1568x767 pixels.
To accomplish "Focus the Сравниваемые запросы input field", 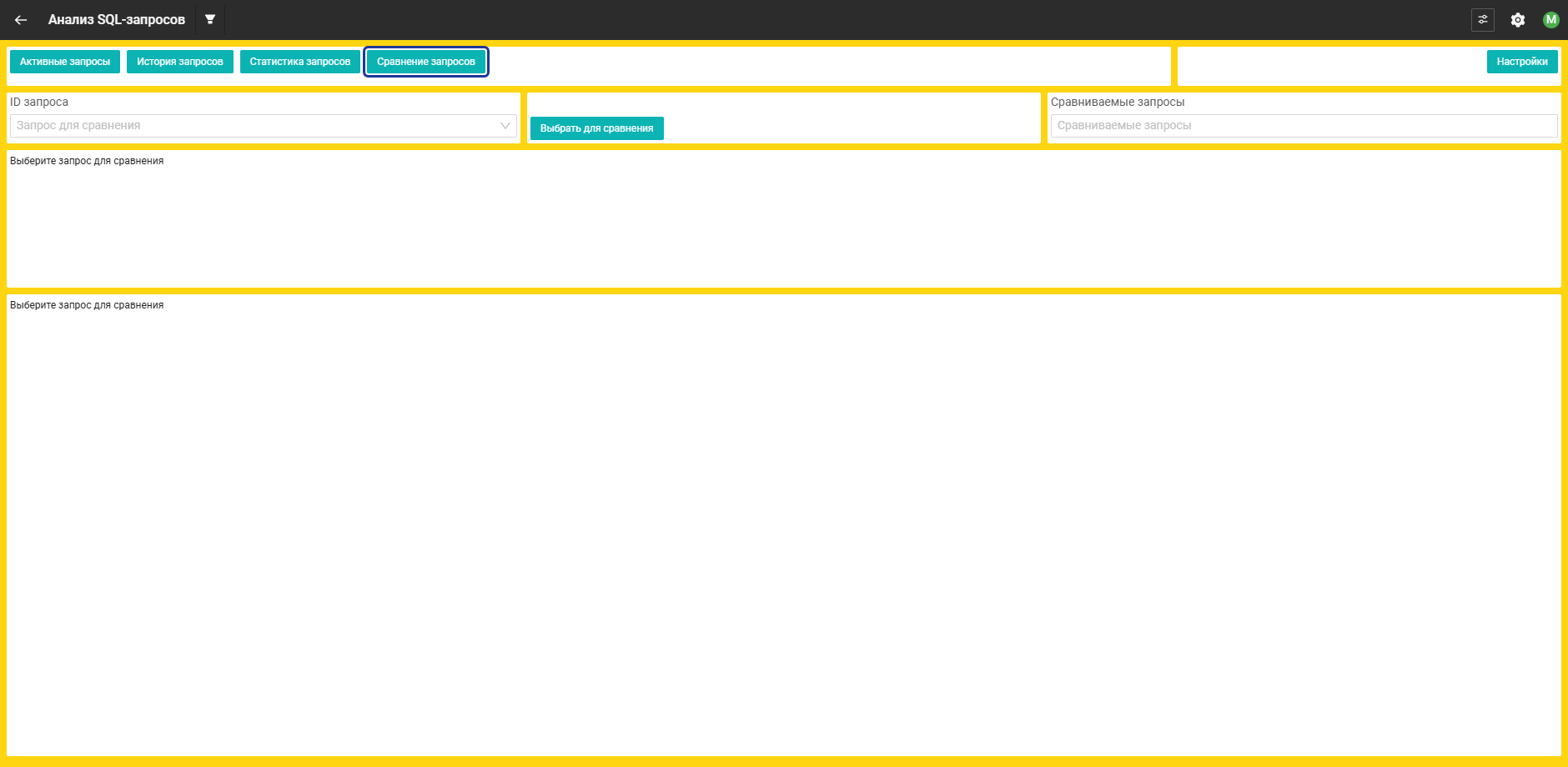I will click(x=1304, y=126).
